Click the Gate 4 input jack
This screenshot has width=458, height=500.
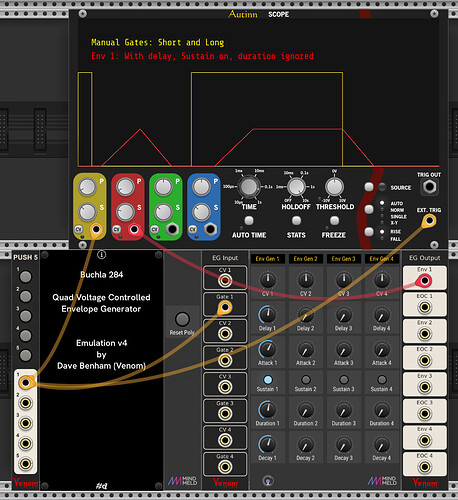coord(225,467)
